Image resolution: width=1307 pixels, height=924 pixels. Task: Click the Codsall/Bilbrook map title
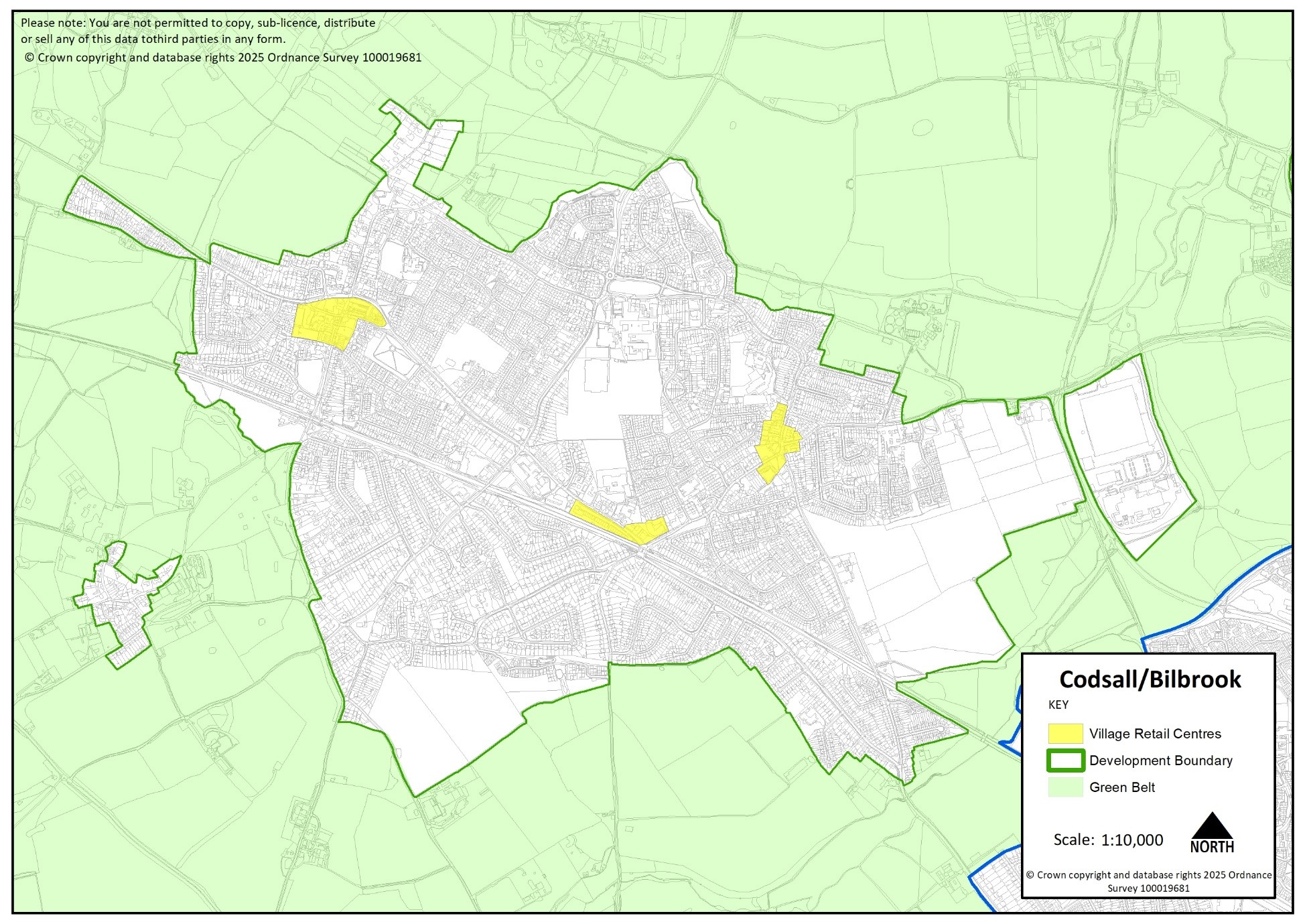point(1150,679)
